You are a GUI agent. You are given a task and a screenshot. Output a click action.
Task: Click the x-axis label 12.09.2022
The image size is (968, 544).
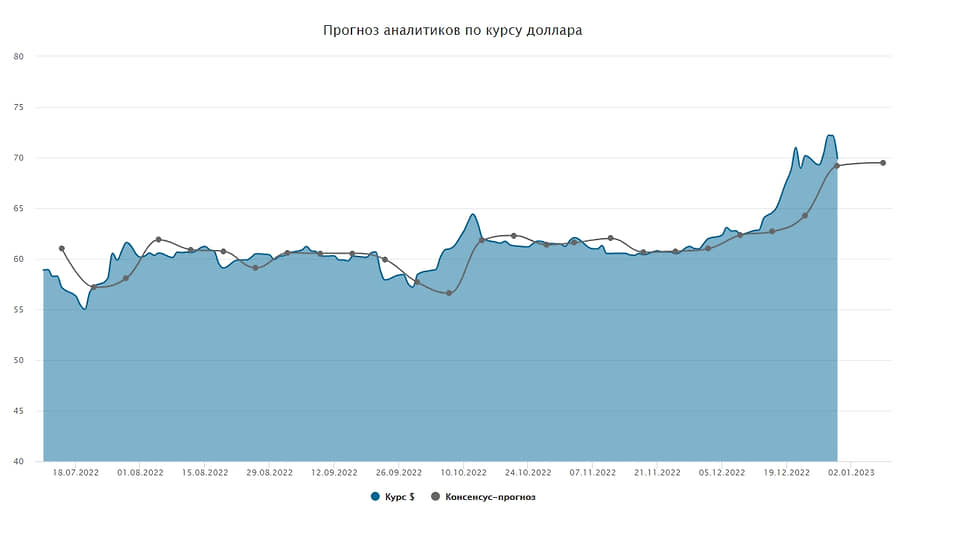[334, 473]
